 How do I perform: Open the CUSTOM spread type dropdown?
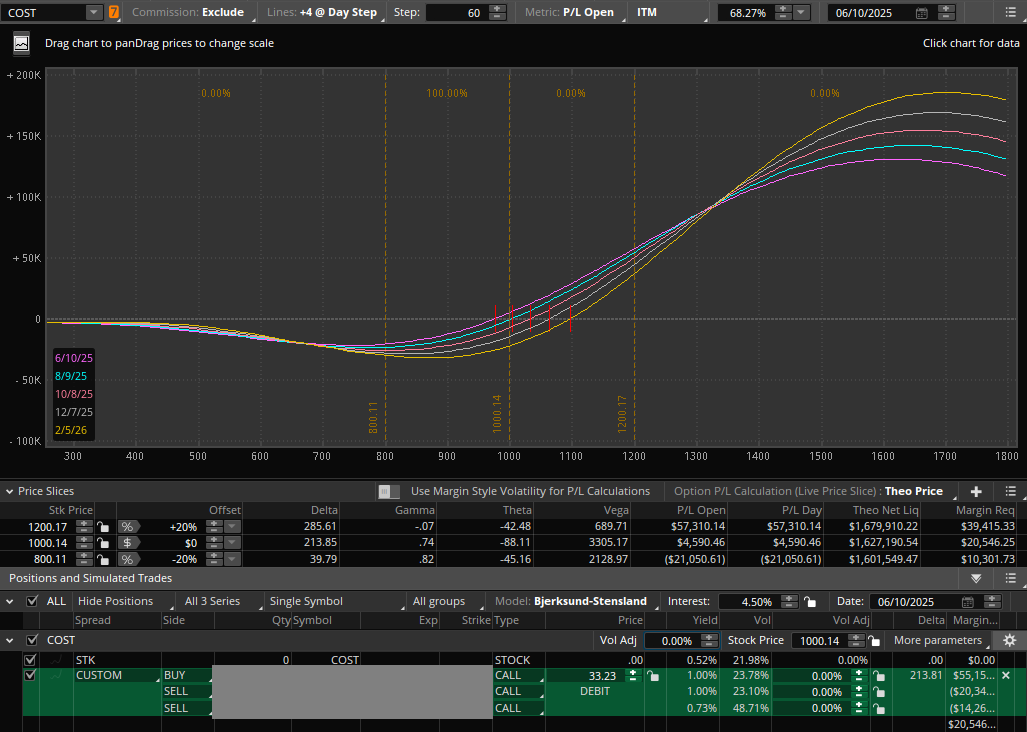click(x=117, y=675)
